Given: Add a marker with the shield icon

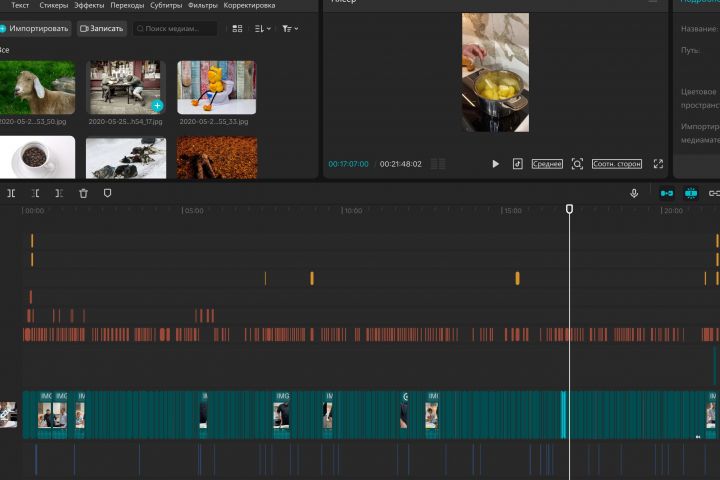Looking at the screenshot, I should [x=107, y=193].
